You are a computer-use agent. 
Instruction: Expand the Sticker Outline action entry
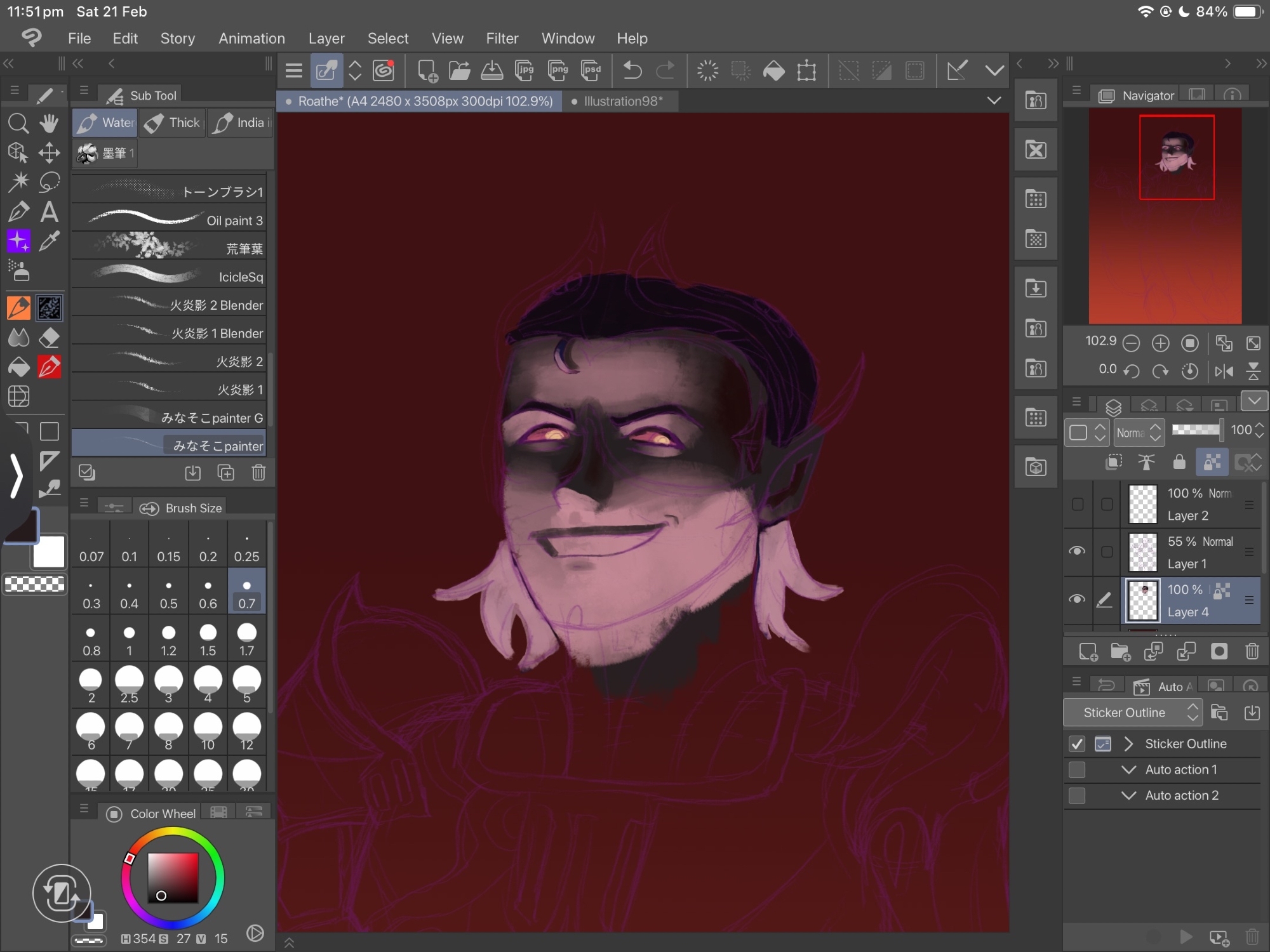[1128, 744]
